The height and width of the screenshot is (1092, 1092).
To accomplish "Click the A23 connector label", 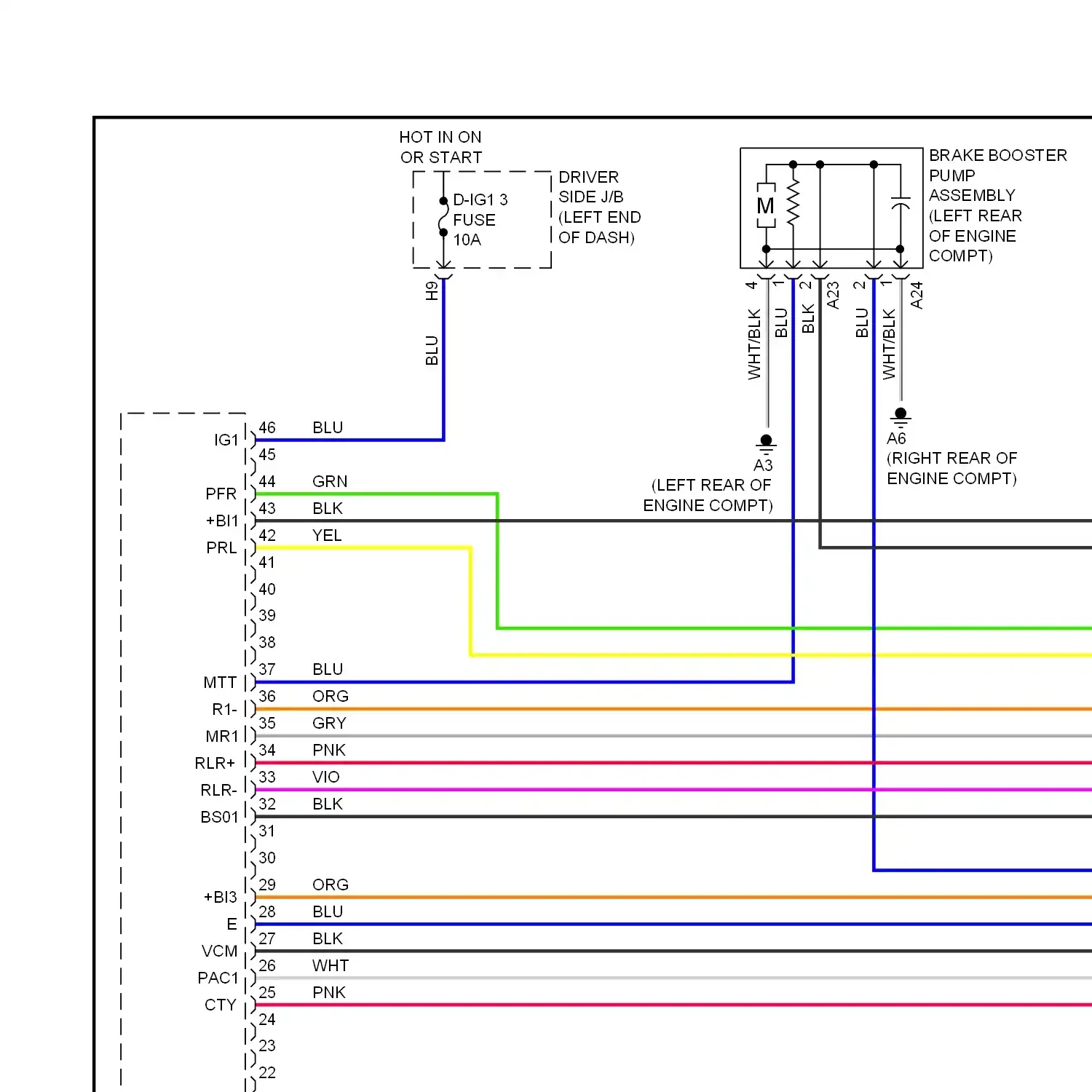I will 833,296.
